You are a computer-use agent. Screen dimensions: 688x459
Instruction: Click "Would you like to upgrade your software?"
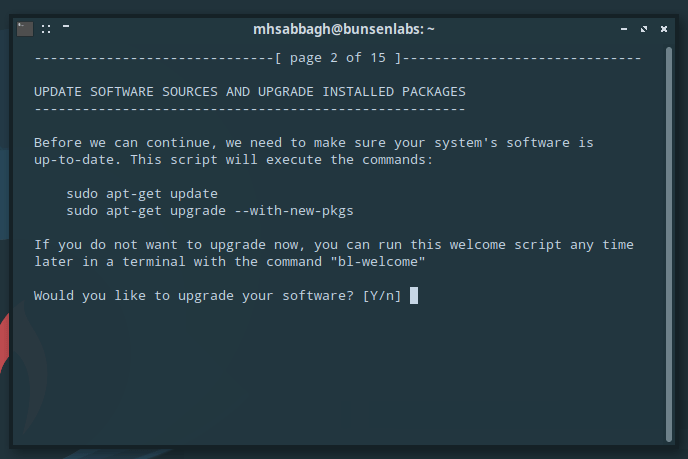pos(194,296)
